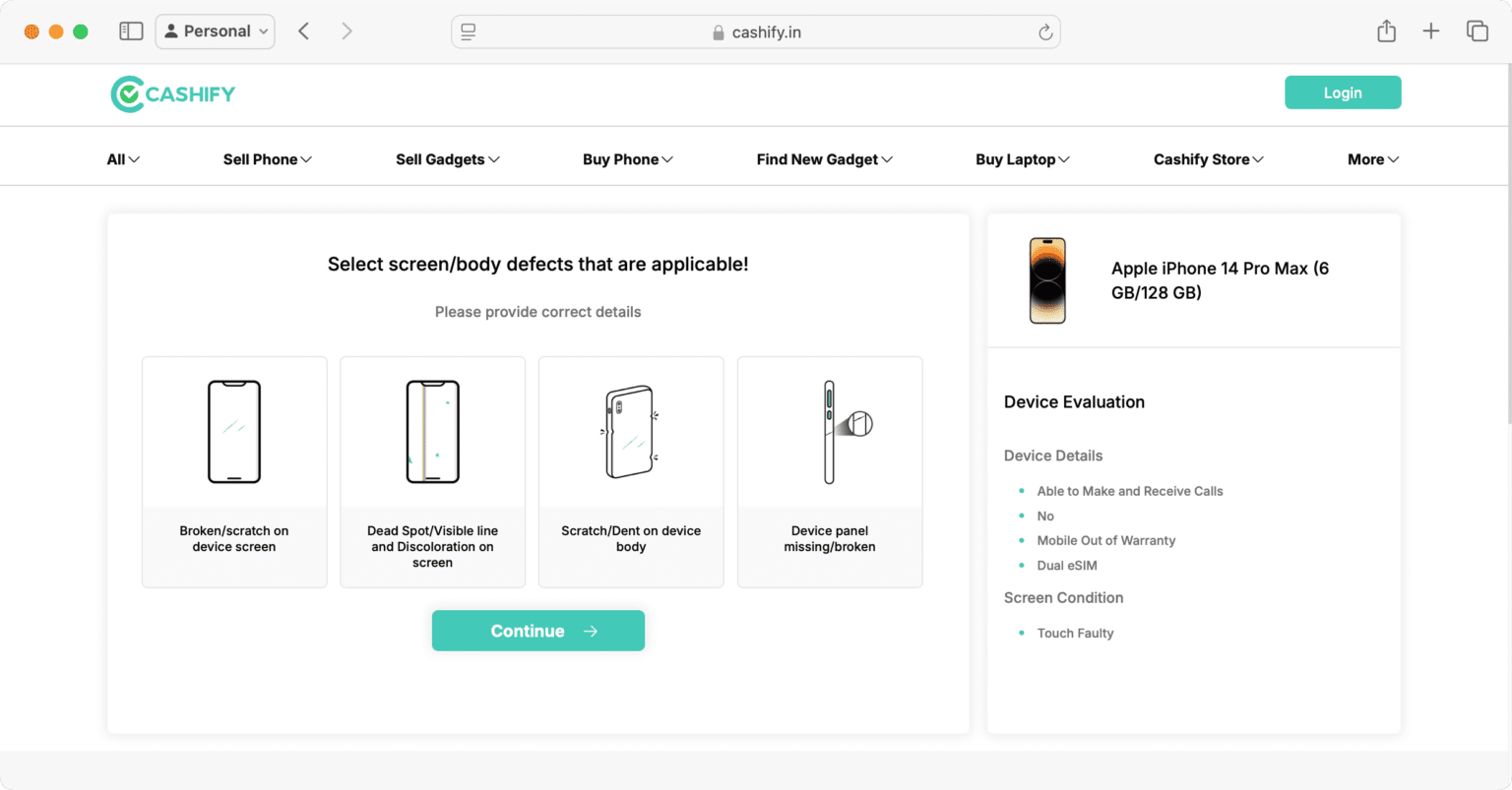Screen dimensions: 1512x790
Task: Reload the page with refresh icon
Action: pos(1045,32)
